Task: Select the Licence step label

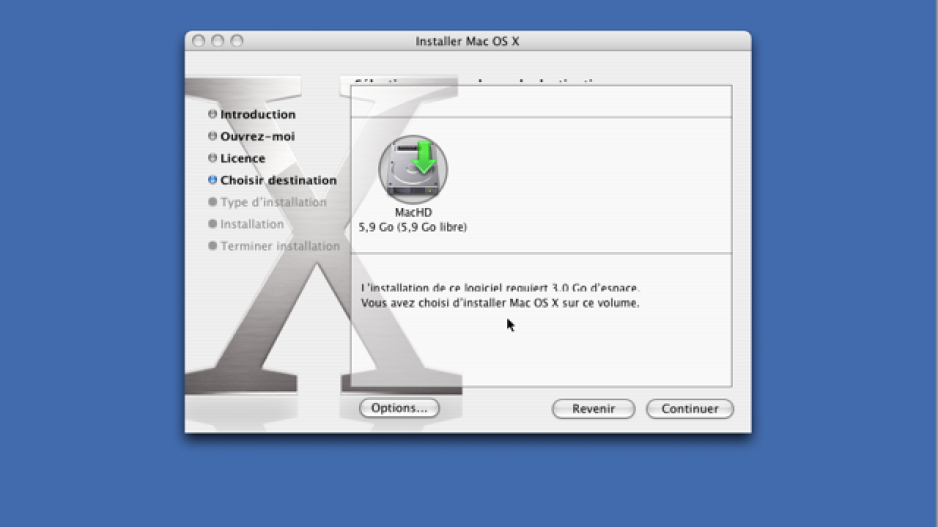Action: click(x=242, y=159)
